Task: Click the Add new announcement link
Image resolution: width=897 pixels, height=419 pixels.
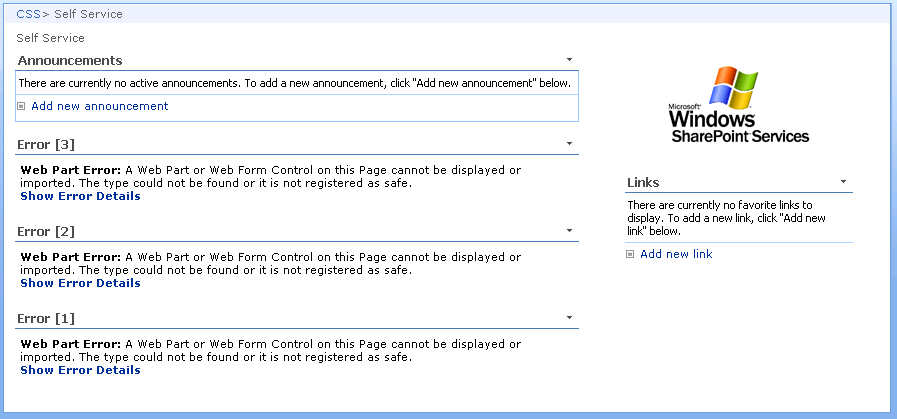Action: [100, 106]
